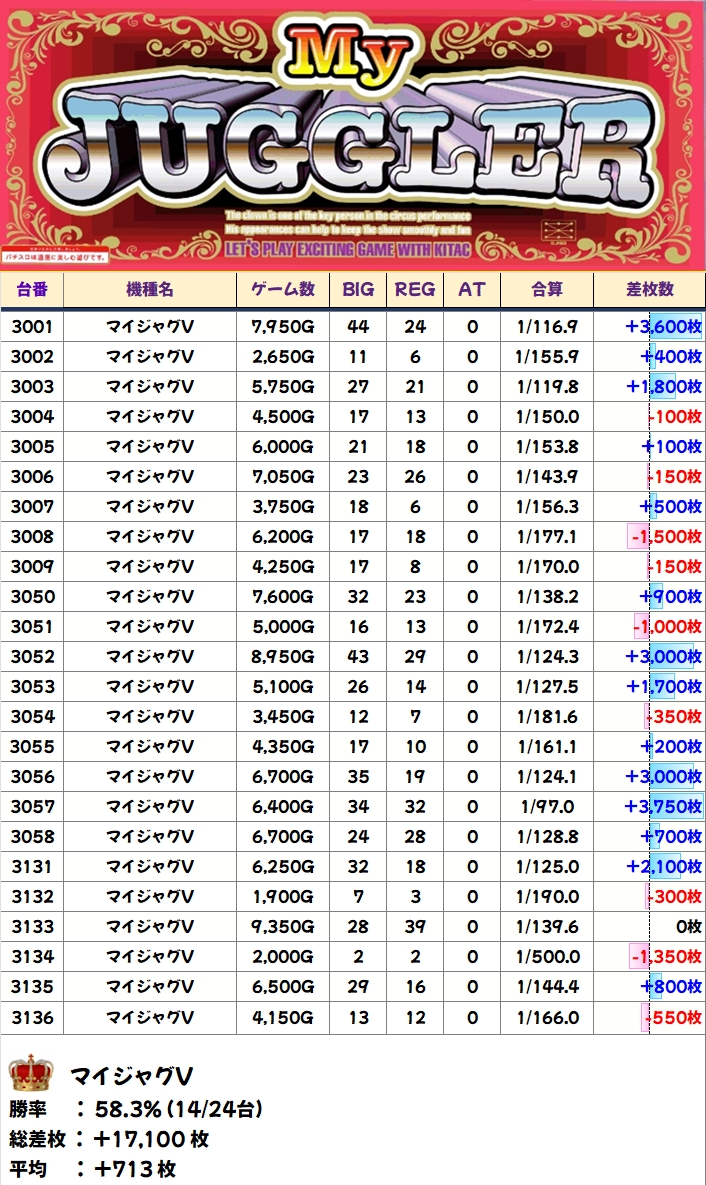Select machine number 3133
The width and height of the screenshot is (706, 1185).
click(x=33, y=927)
